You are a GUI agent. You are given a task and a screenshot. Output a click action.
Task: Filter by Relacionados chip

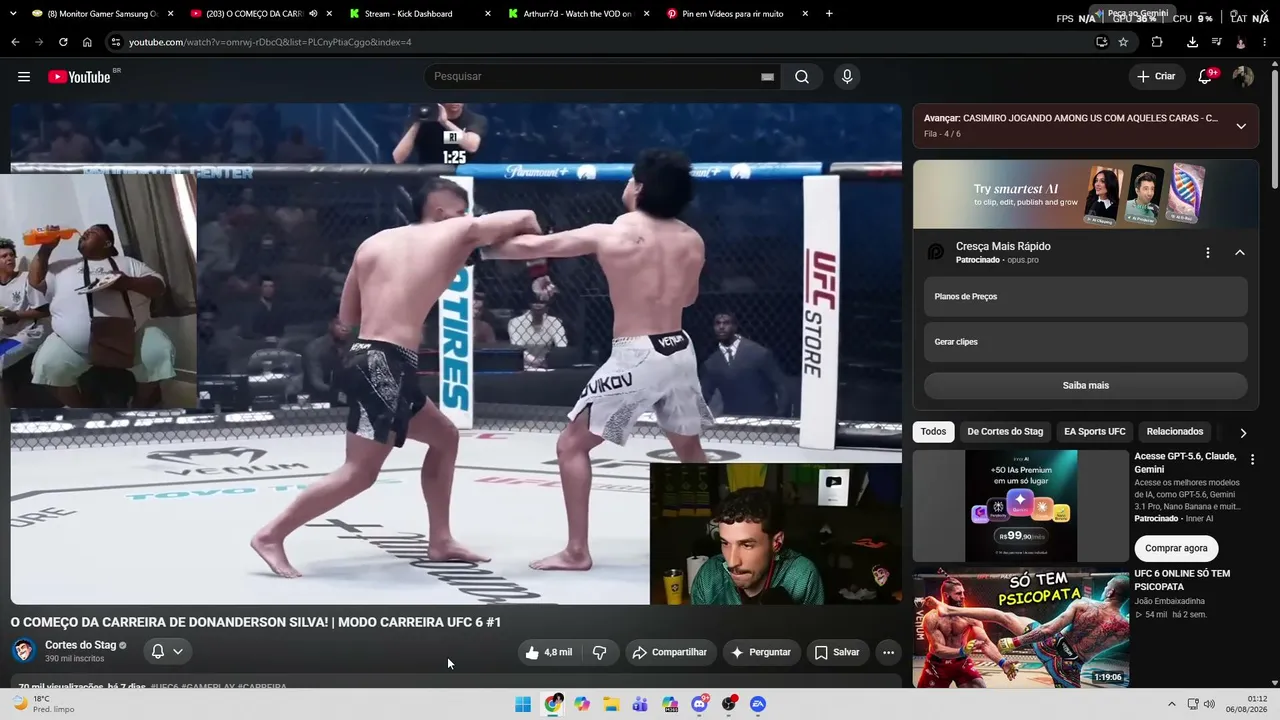[x=1175, y=432]
